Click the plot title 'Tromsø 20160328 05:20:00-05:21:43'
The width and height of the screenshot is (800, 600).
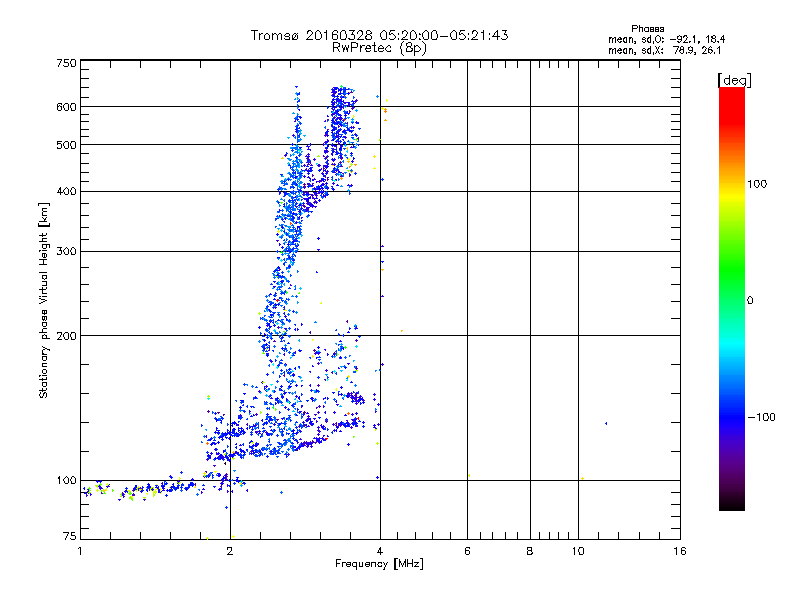[379, 35]
